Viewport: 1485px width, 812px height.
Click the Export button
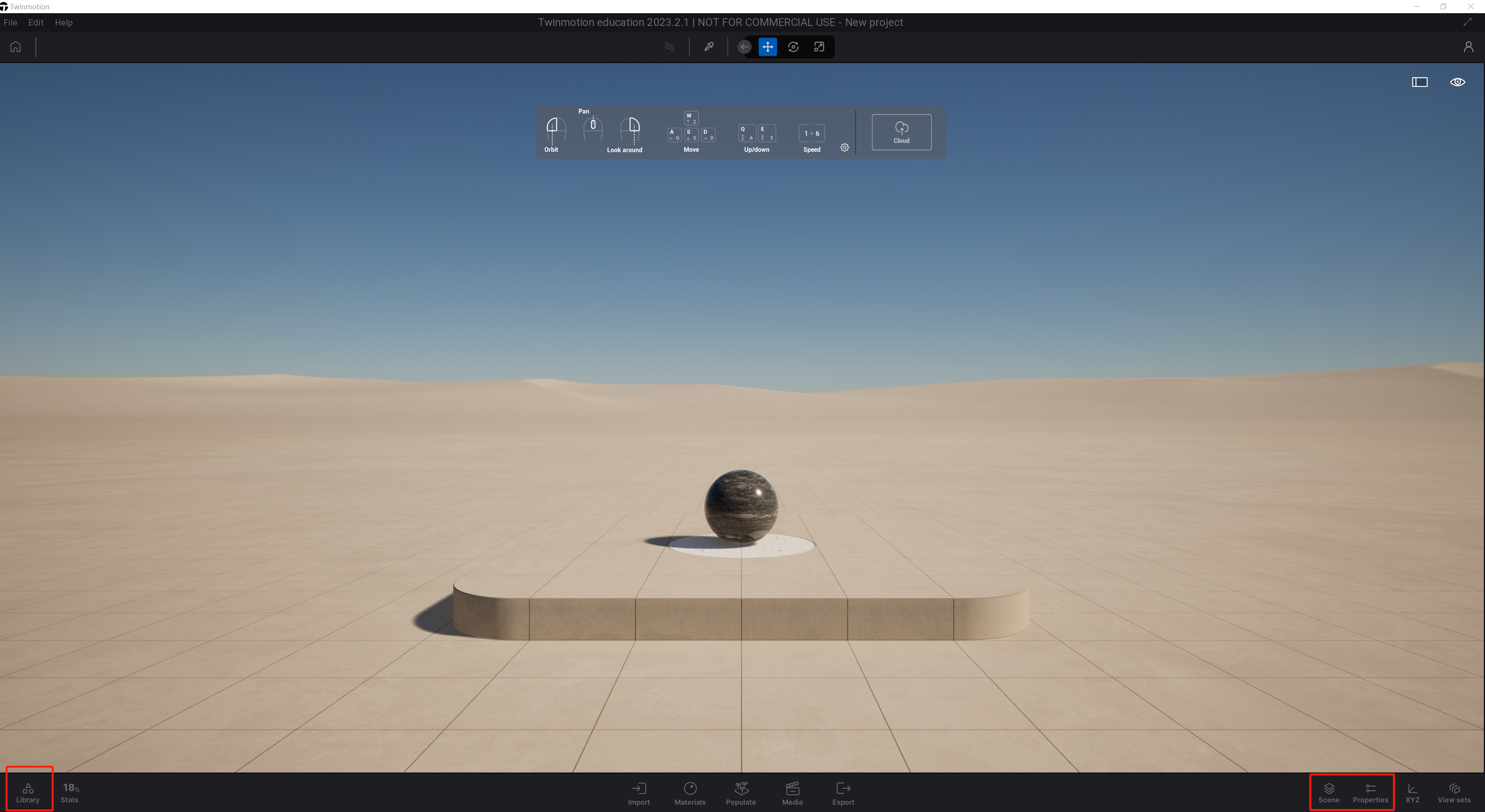843,793
